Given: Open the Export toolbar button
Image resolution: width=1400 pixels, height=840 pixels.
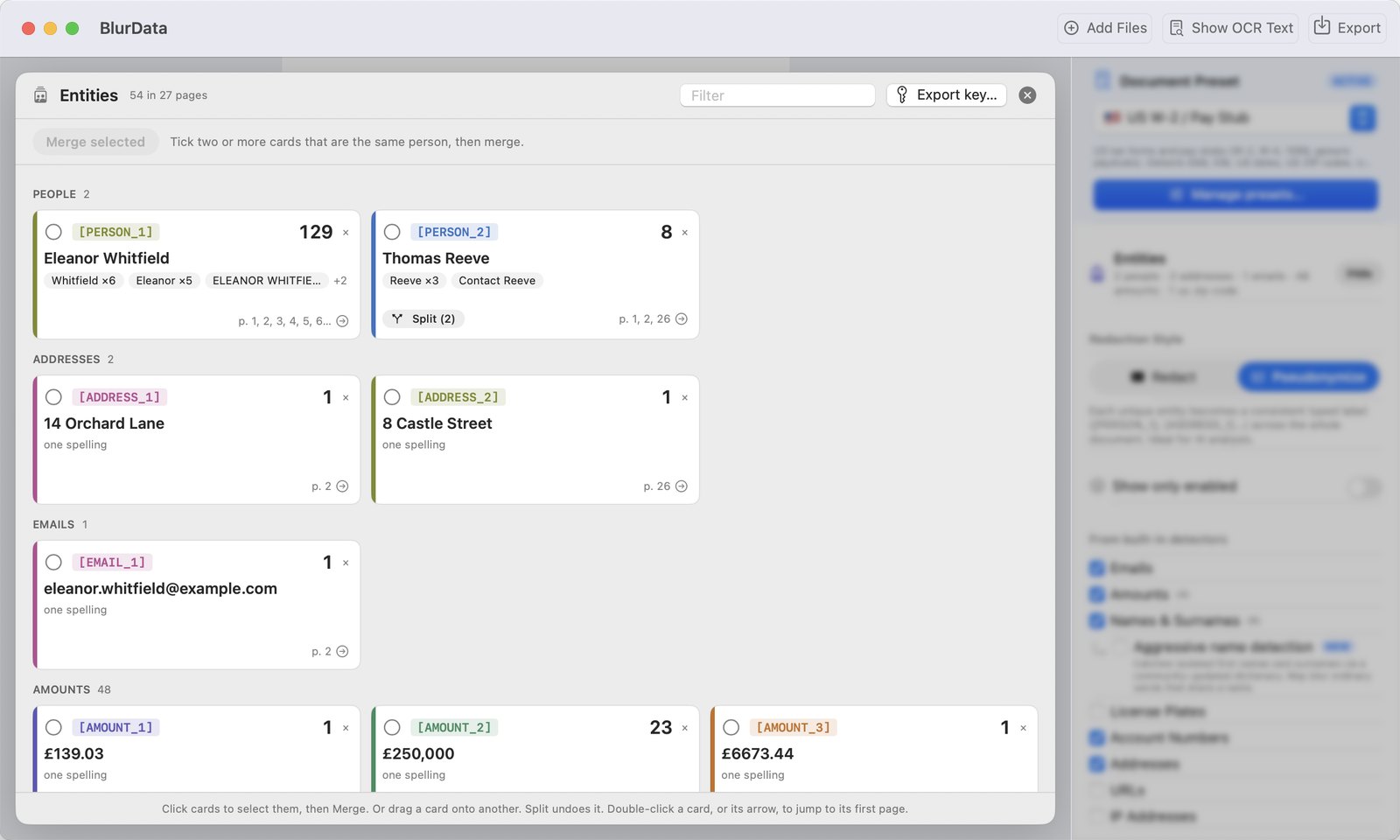Looking at the screenshot, I should coord(1347,28).
